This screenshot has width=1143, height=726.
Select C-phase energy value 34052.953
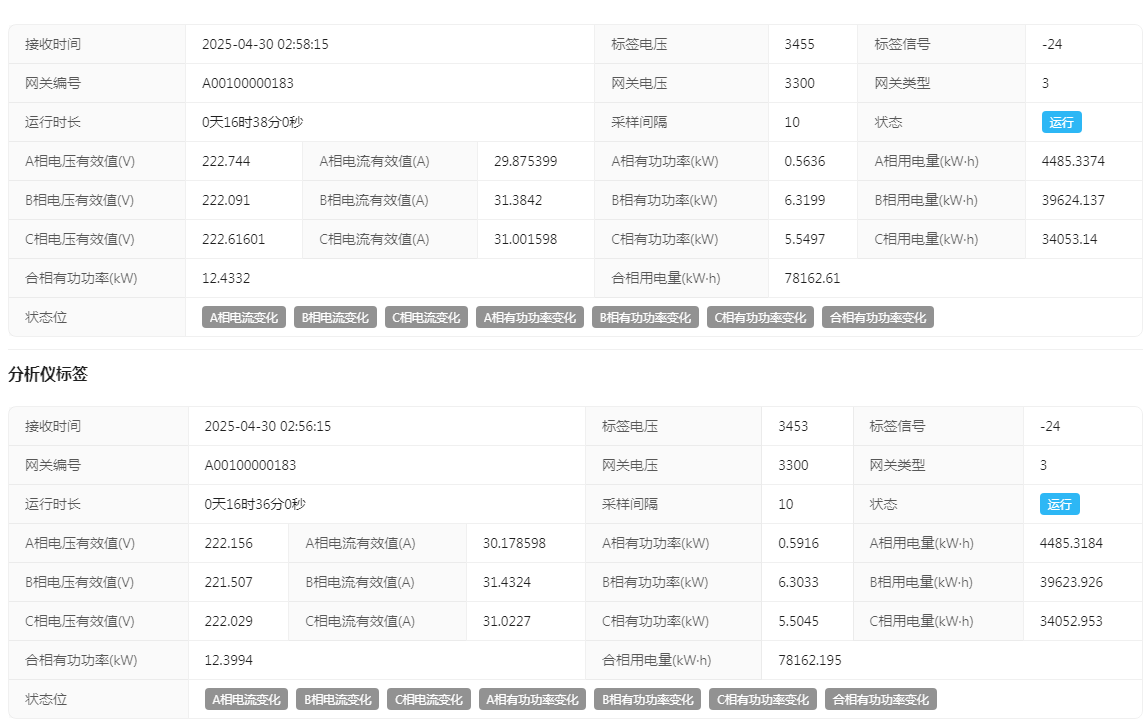click(1071, 621)
